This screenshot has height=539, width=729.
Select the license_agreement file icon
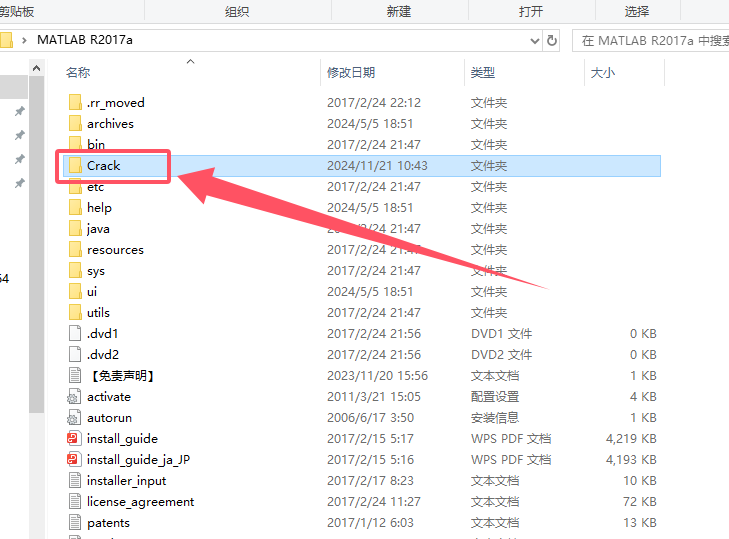[75, 501]
